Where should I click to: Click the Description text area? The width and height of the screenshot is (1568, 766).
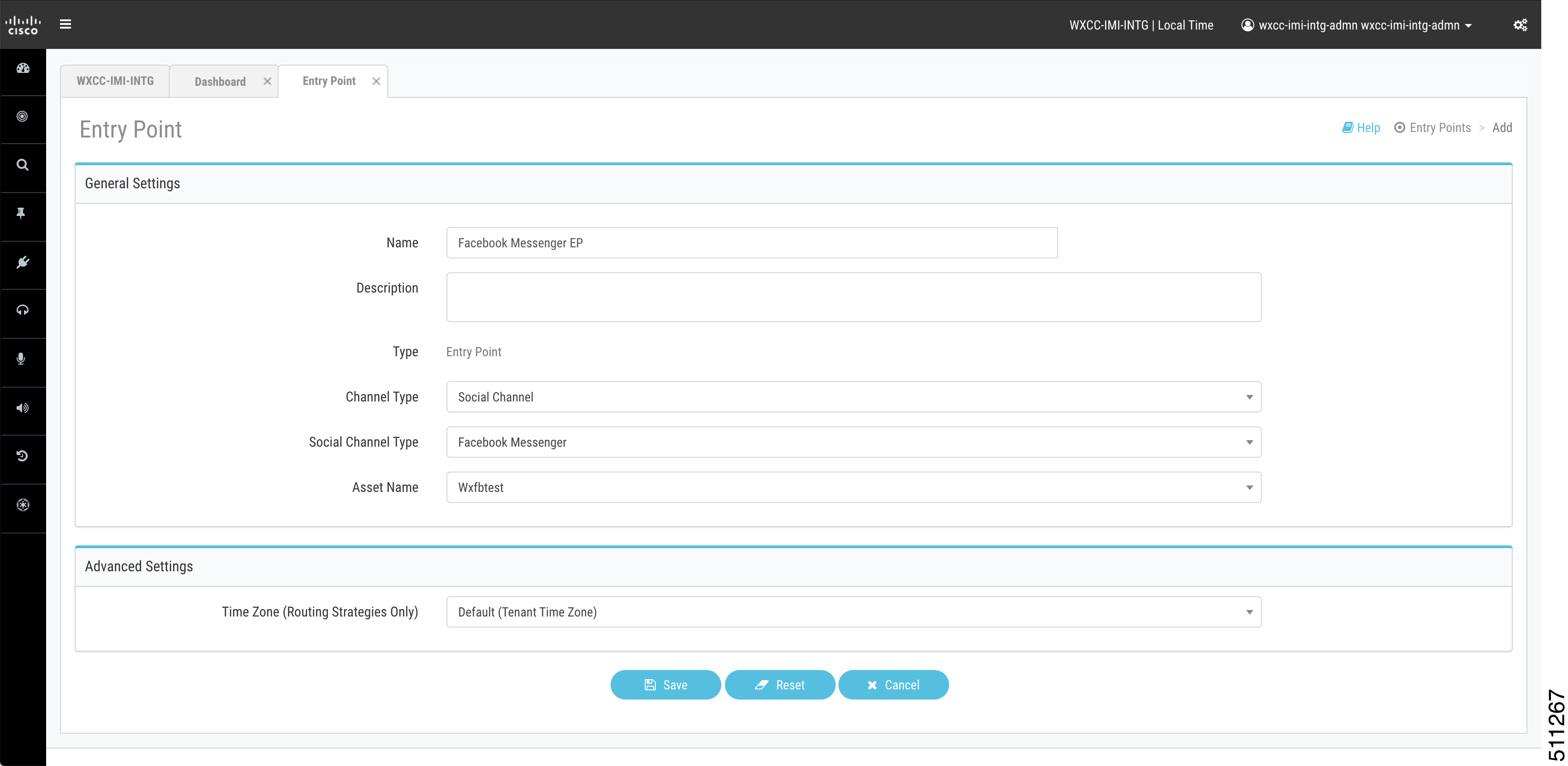pyautogui.click(x=853, y=297)
